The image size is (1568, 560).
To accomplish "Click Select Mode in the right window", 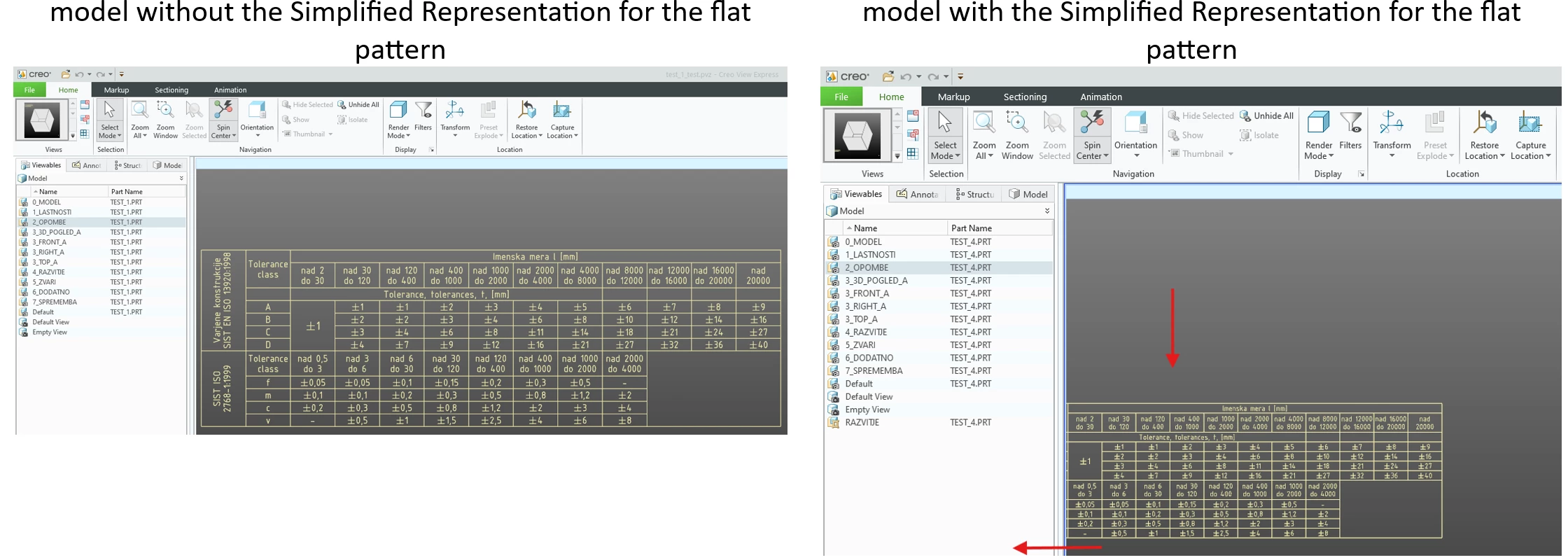I will pyautogui.click(x=945, y=135).
